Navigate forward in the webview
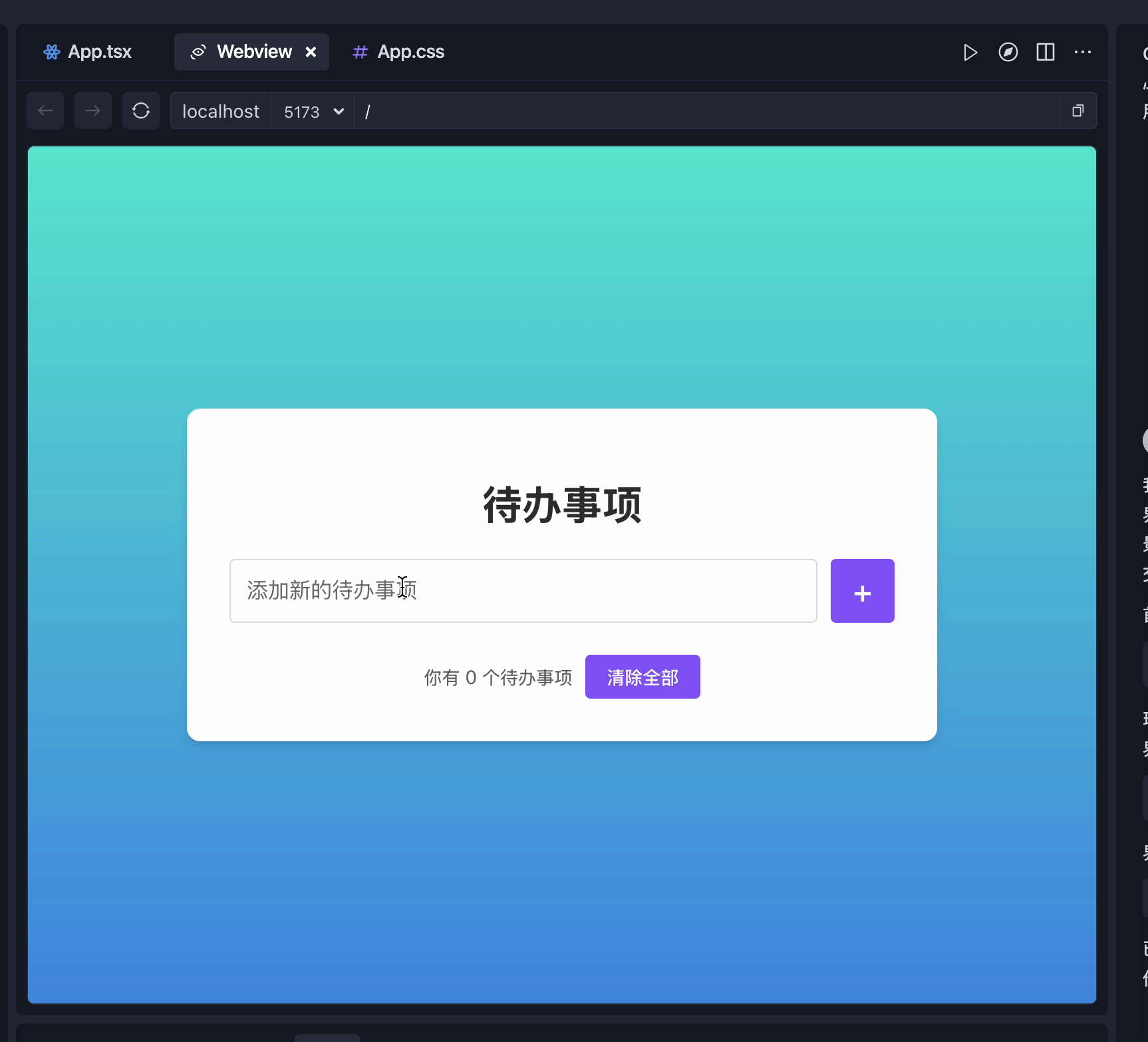The height and width of the screenshot is (1042, 1148). [93, 110]
